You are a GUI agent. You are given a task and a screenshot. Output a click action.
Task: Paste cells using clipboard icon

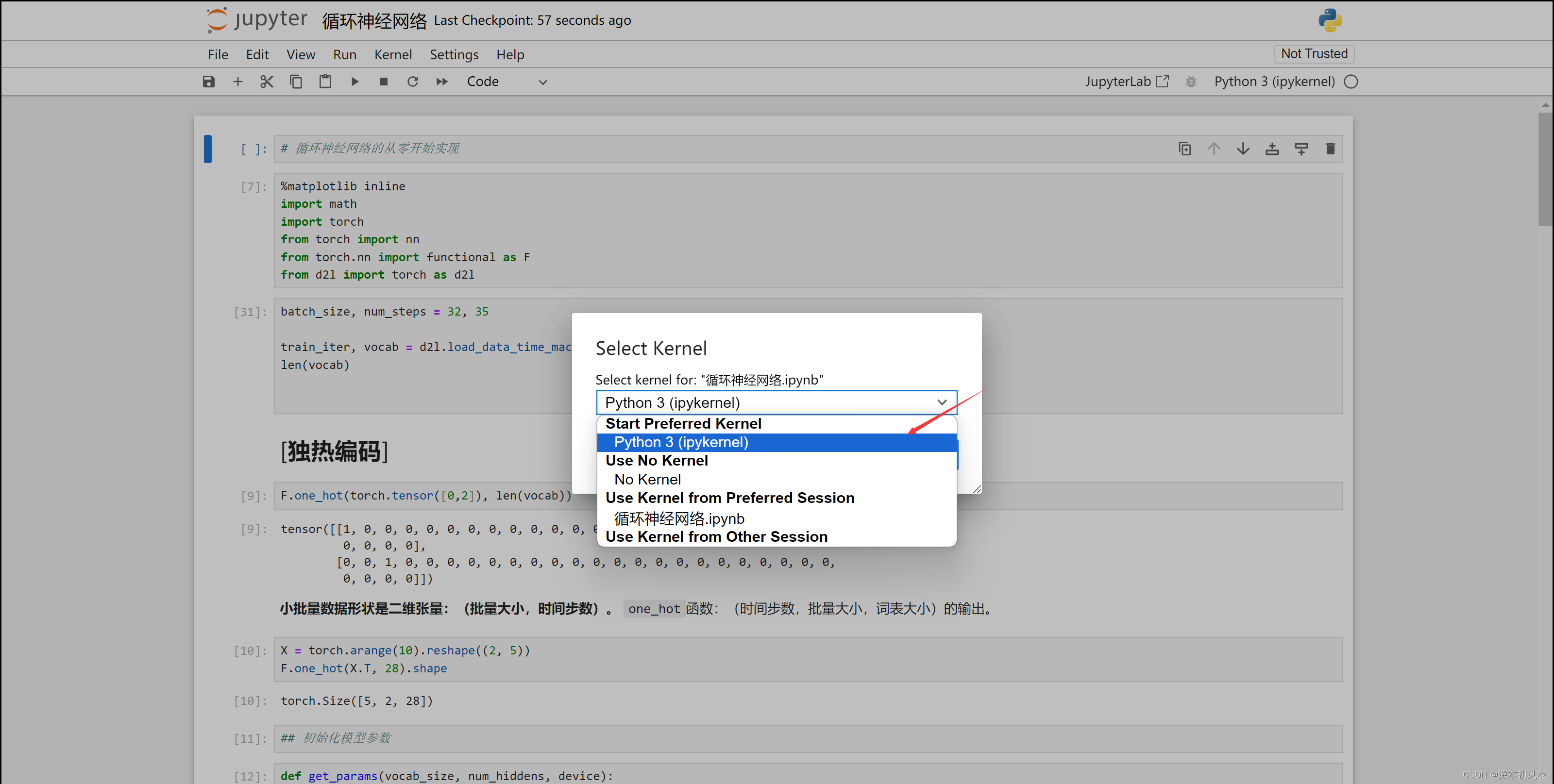[x=325, y=82]
